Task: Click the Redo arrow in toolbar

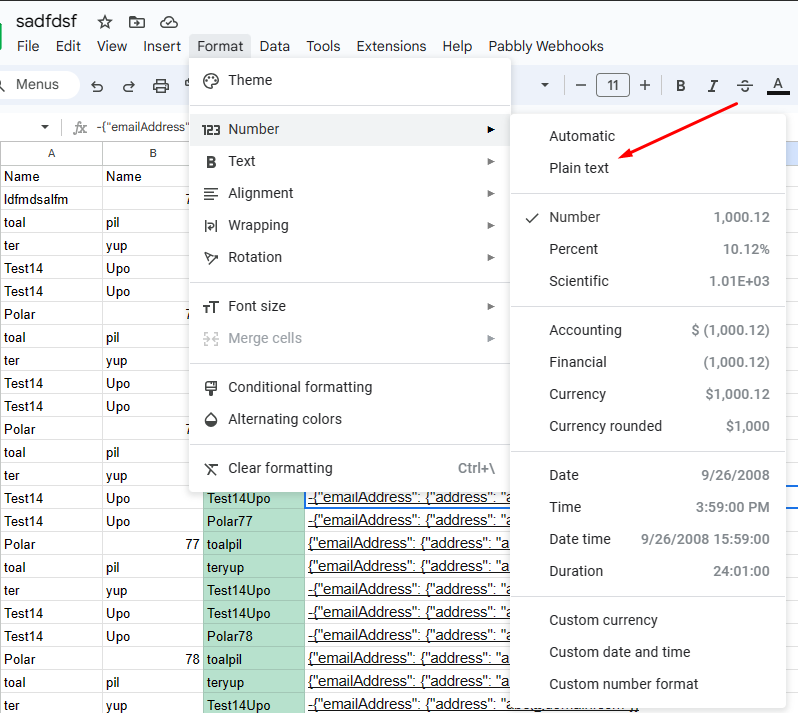Action: 129,86
